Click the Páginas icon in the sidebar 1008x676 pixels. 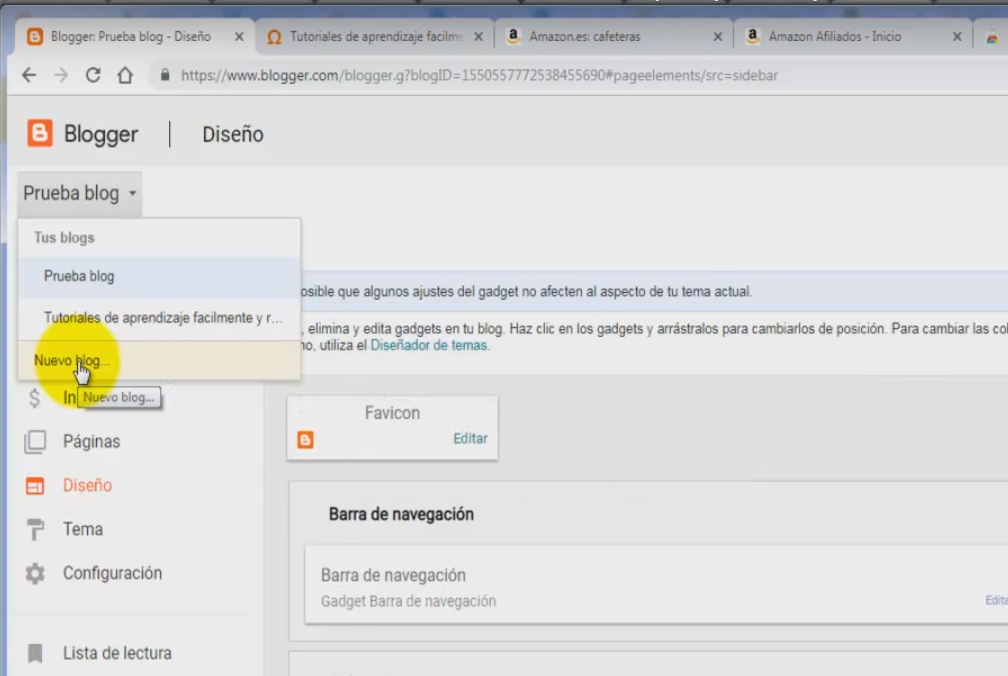coord(35,441)
